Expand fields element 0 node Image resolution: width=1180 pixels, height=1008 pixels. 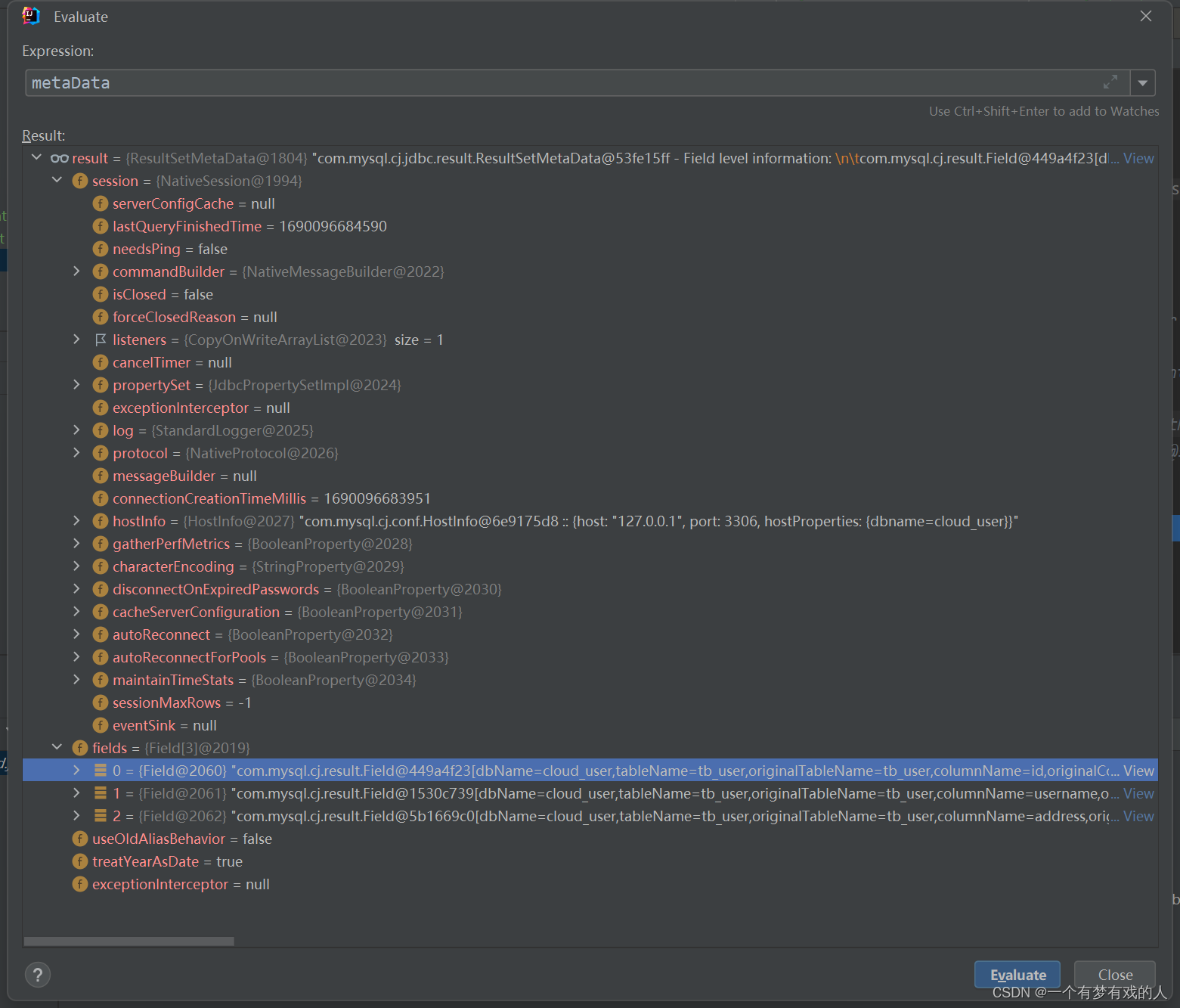(76, 770)
